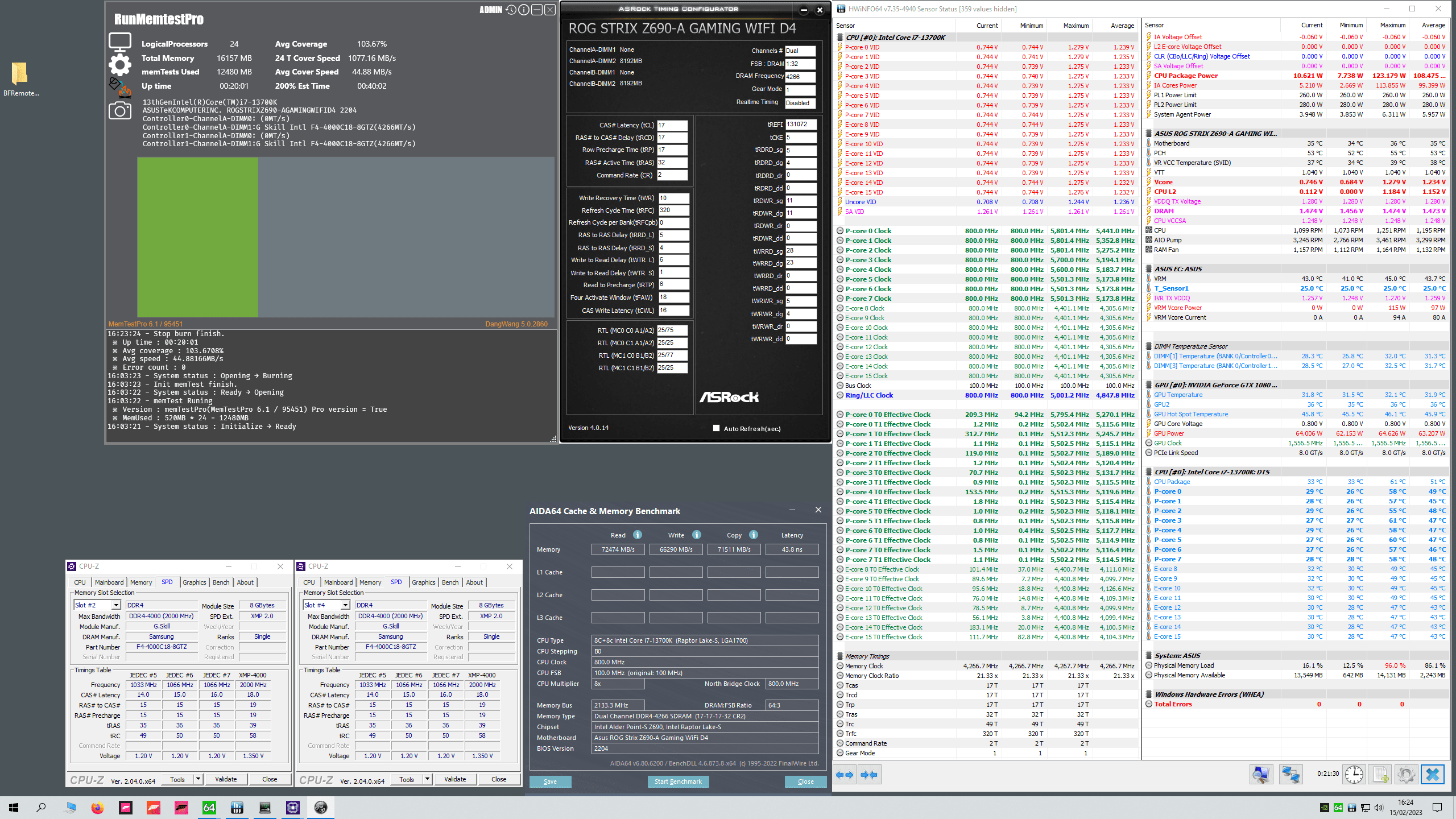Screen dimensions: 1456x819
Task: Open the Slot #4 memory slot dropdown
Action: (345, 605)
